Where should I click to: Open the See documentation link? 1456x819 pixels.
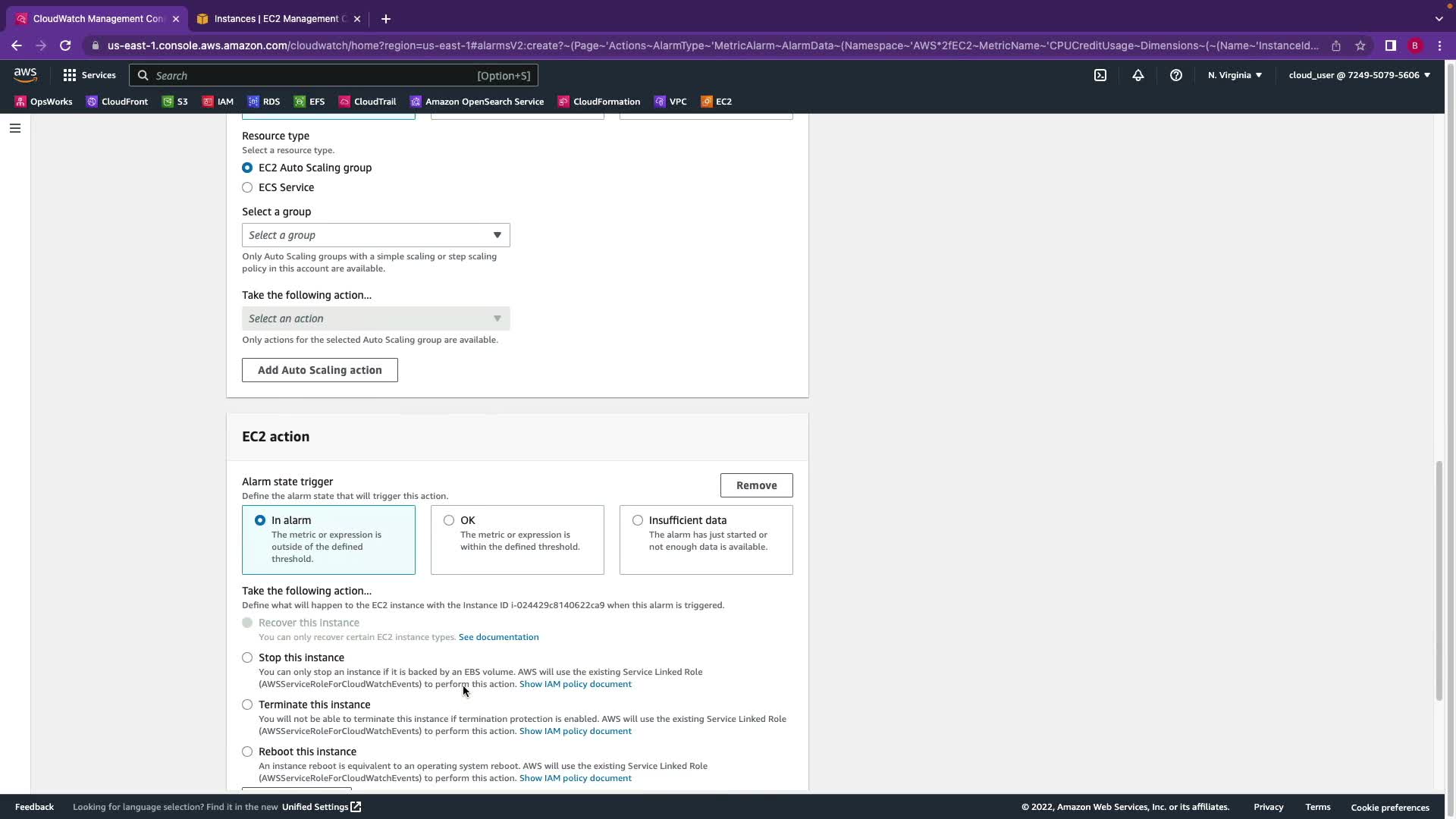(498, 637)
